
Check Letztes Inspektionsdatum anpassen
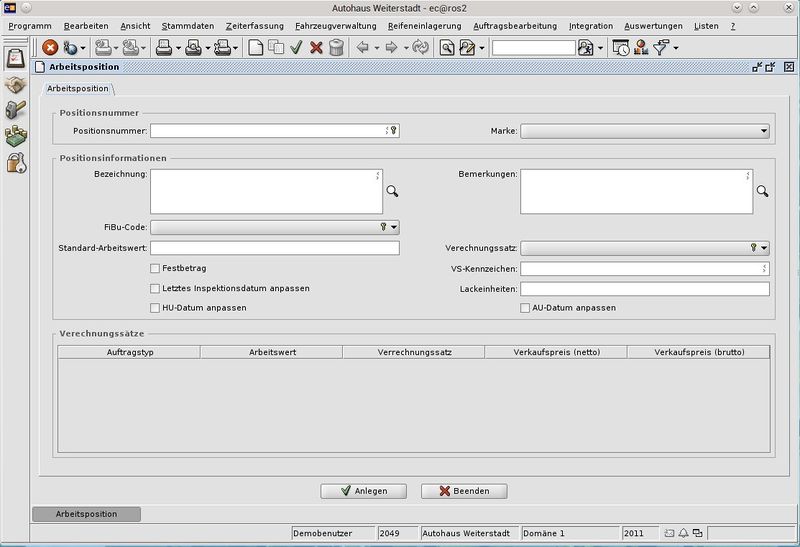pos(155,289)
